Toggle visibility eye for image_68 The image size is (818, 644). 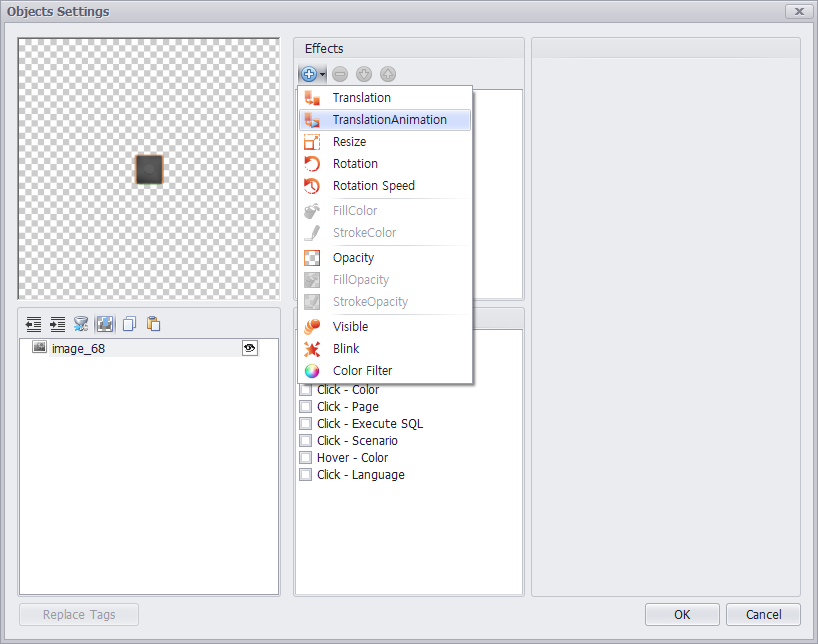click(x=250, y=348)
